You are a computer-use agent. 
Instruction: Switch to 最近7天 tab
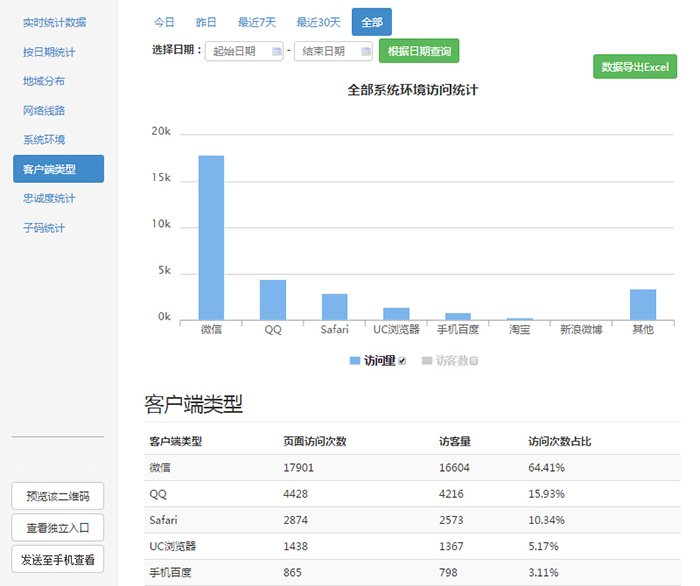[x=257, y=22]
